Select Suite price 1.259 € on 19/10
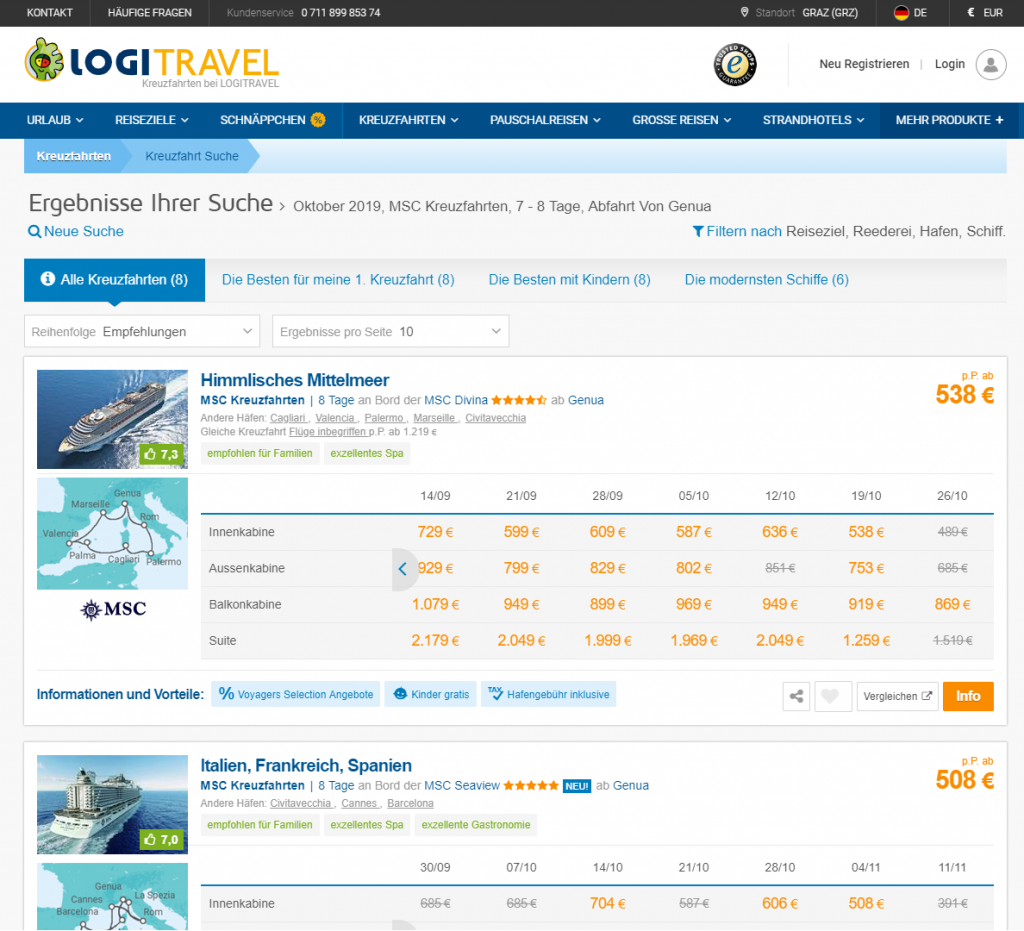Viewport: 1024px width, 931px height. pos(866,640)
